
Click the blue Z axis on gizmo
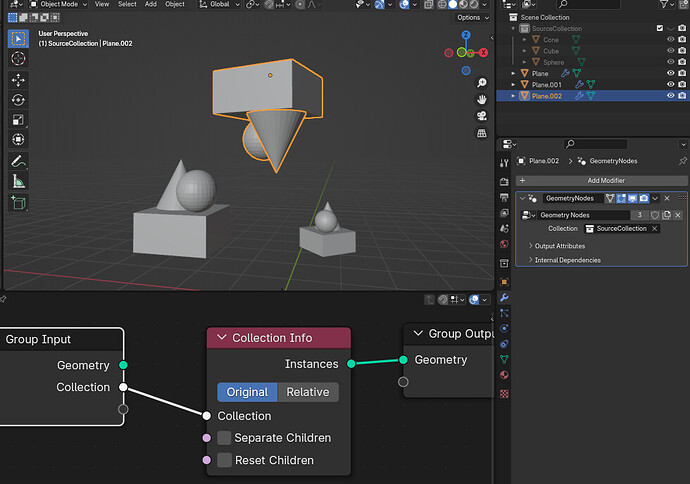[x=466, y=35]
